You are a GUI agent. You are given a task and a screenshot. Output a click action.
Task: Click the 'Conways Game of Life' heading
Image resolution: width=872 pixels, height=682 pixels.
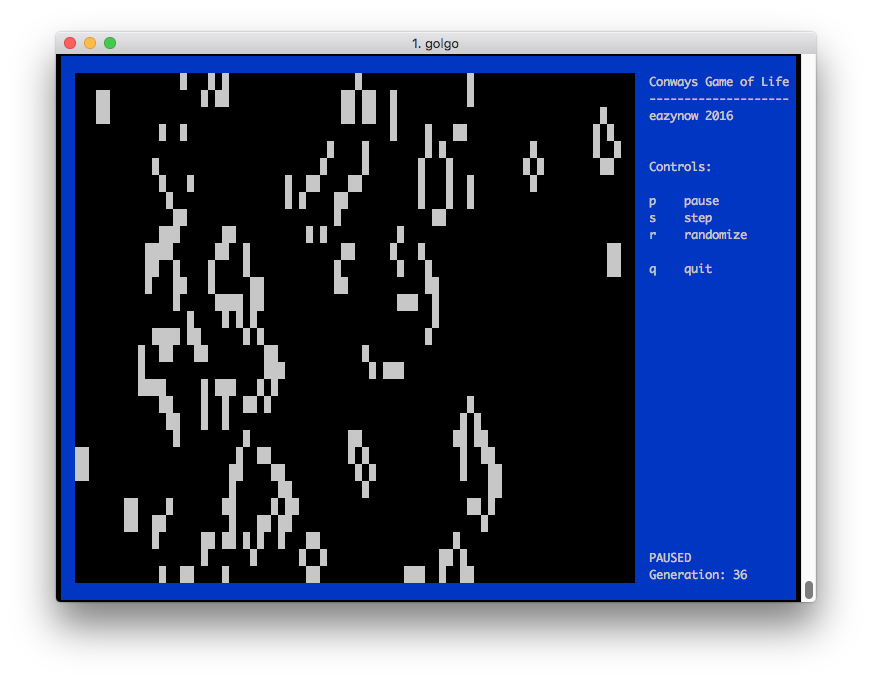tap(719, 82)
